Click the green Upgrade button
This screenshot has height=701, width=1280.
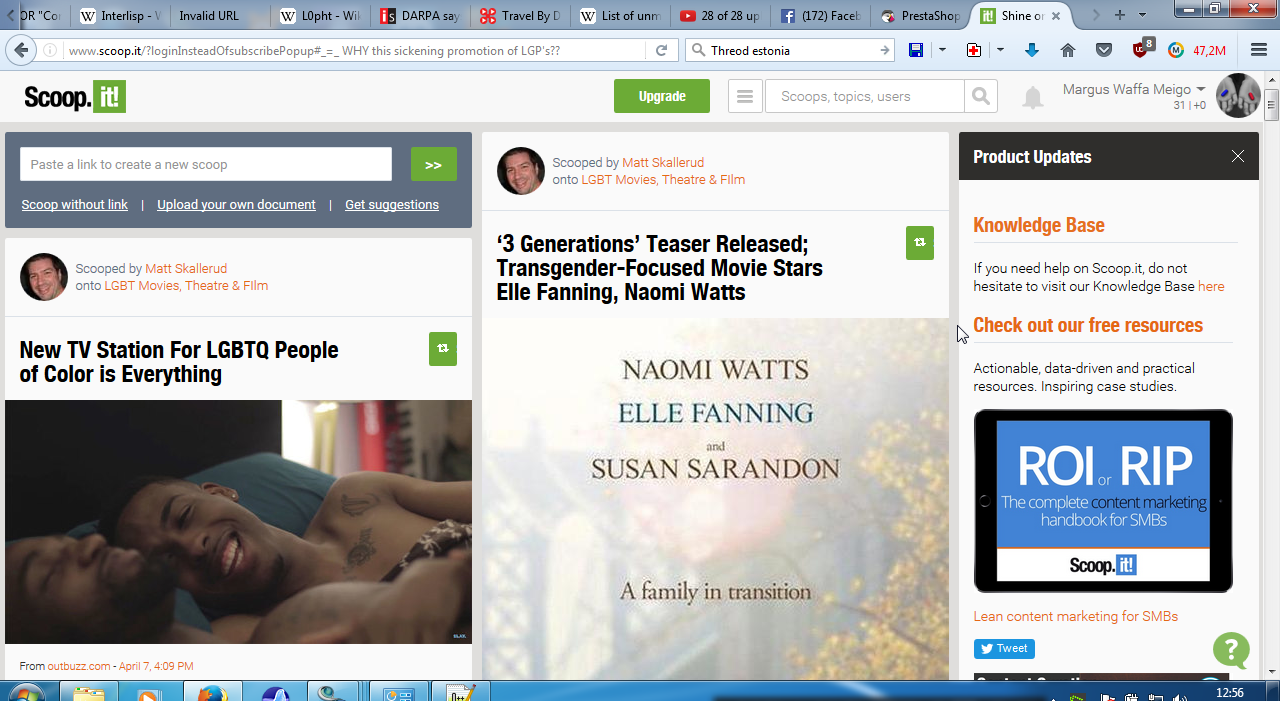[x=662, y=96]
